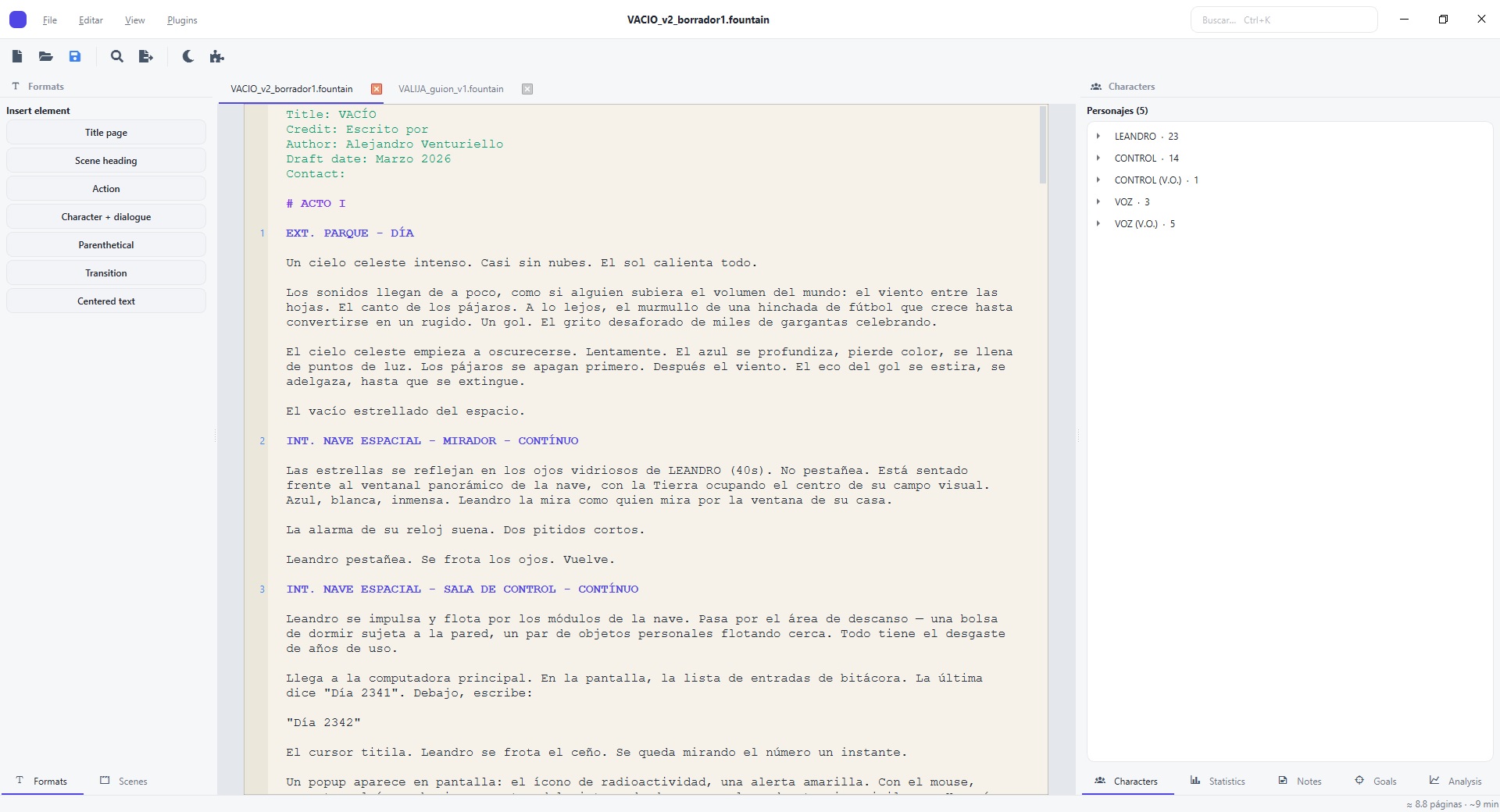
Task: Open the Notes panel tab
Action: (x=1300, y=781)
